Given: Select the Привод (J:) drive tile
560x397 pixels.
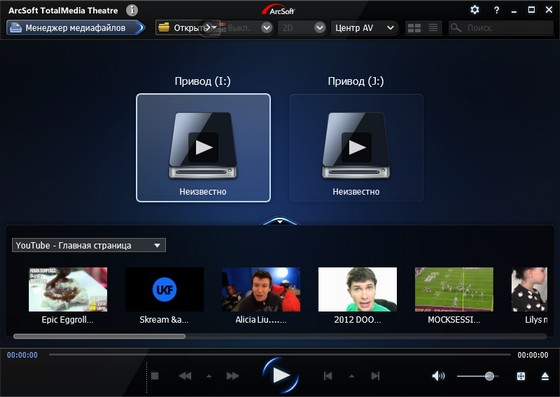Looking at the screenshot, I should 356,148.
